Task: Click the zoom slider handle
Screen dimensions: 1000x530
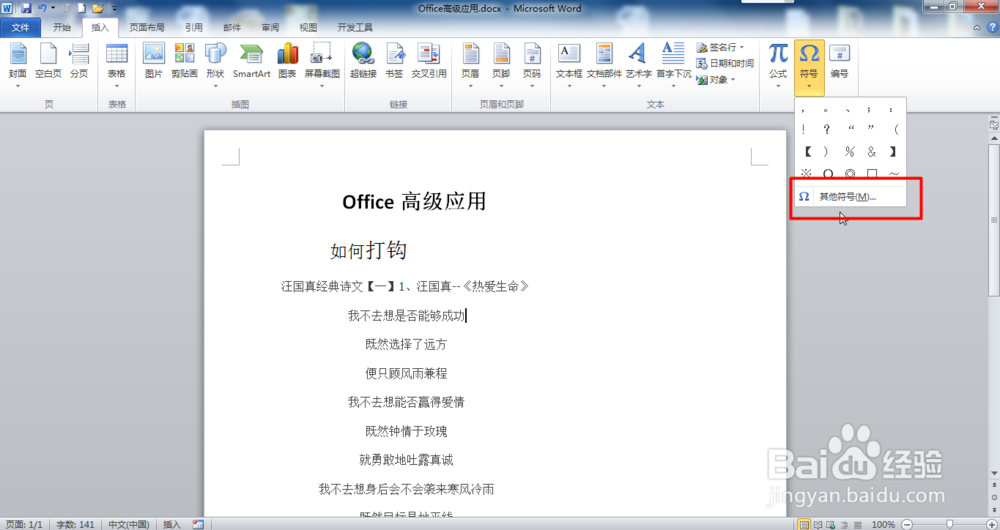Action: pos(949,524)
